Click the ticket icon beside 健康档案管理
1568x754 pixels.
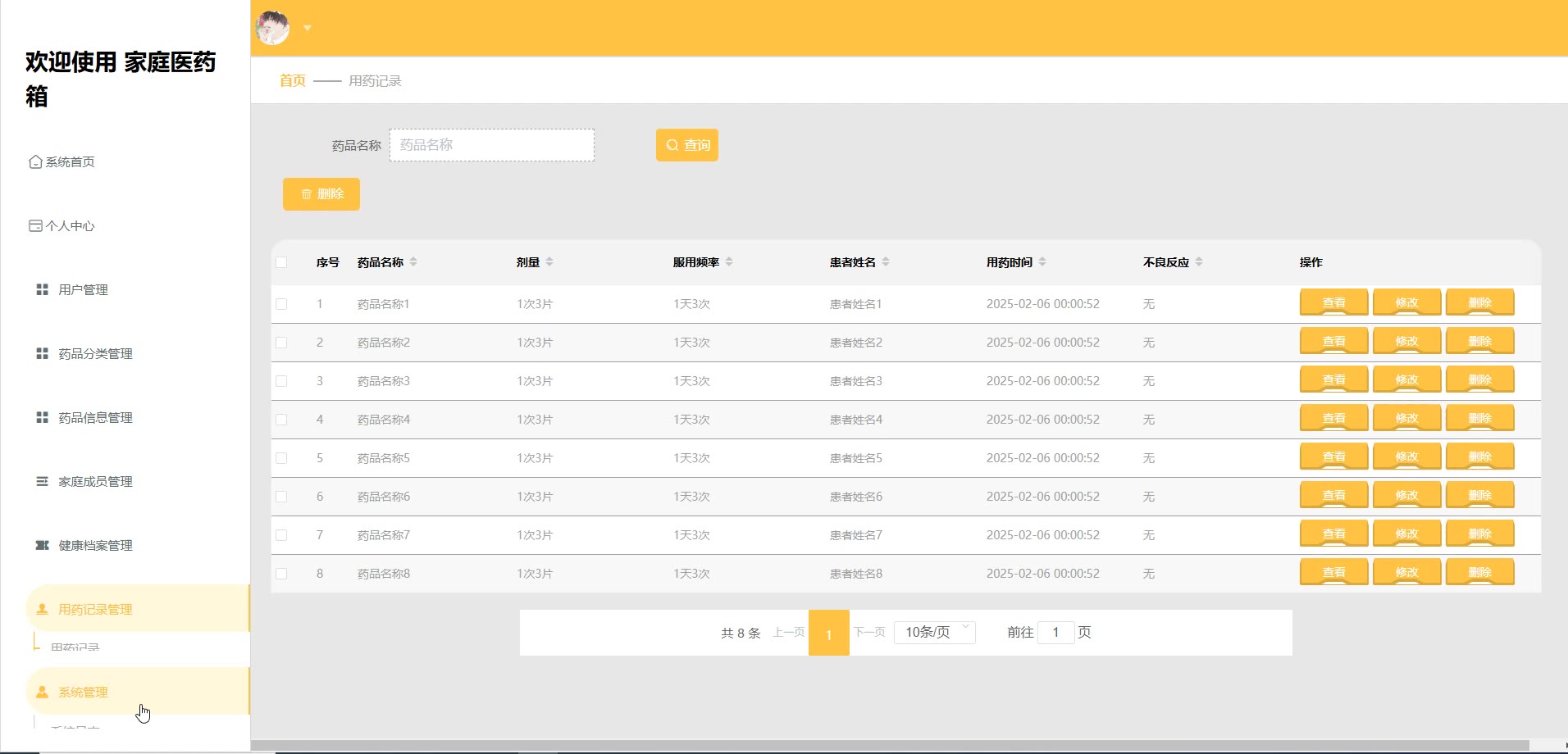[43, 546]
